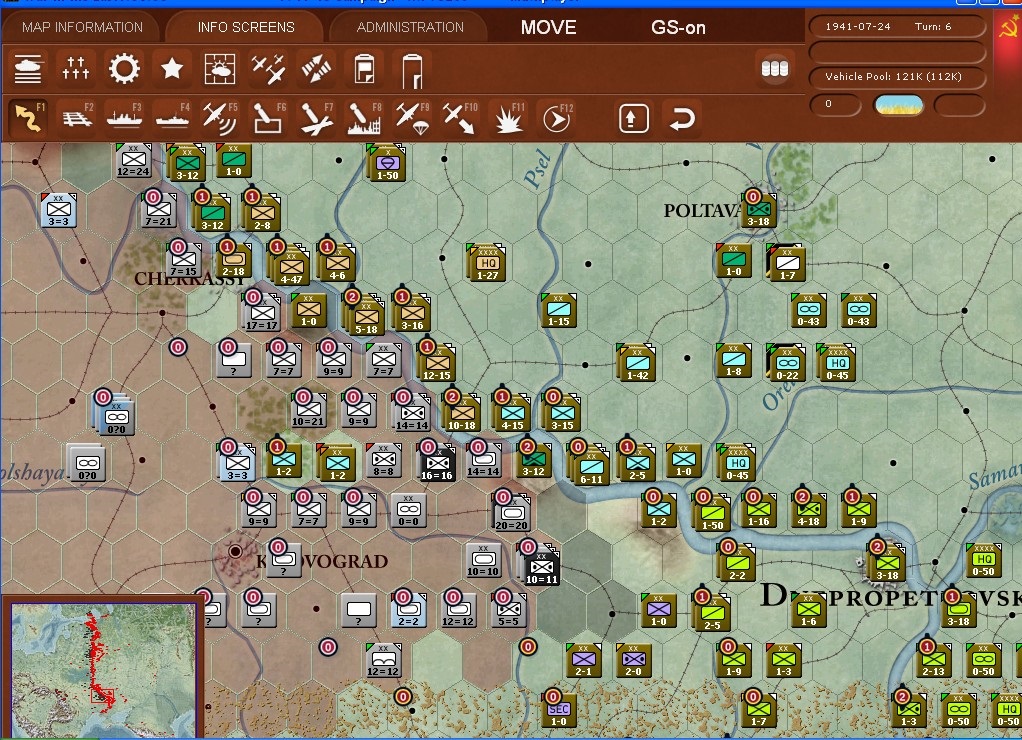
Task: Select the F3 naval transport mode
Action: point(124,118)
